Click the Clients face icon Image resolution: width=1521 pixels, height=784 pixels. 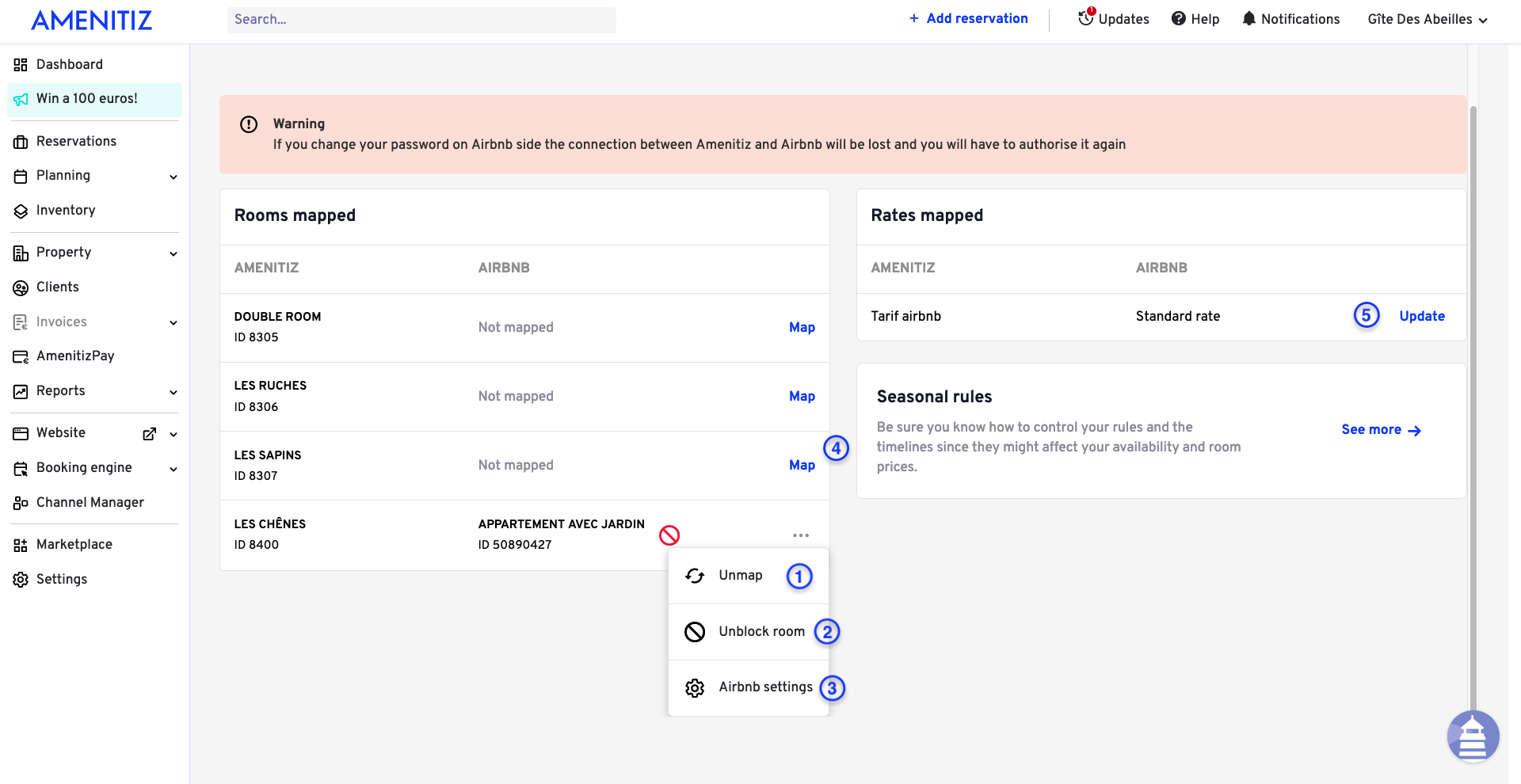click(x=21, y=287)
